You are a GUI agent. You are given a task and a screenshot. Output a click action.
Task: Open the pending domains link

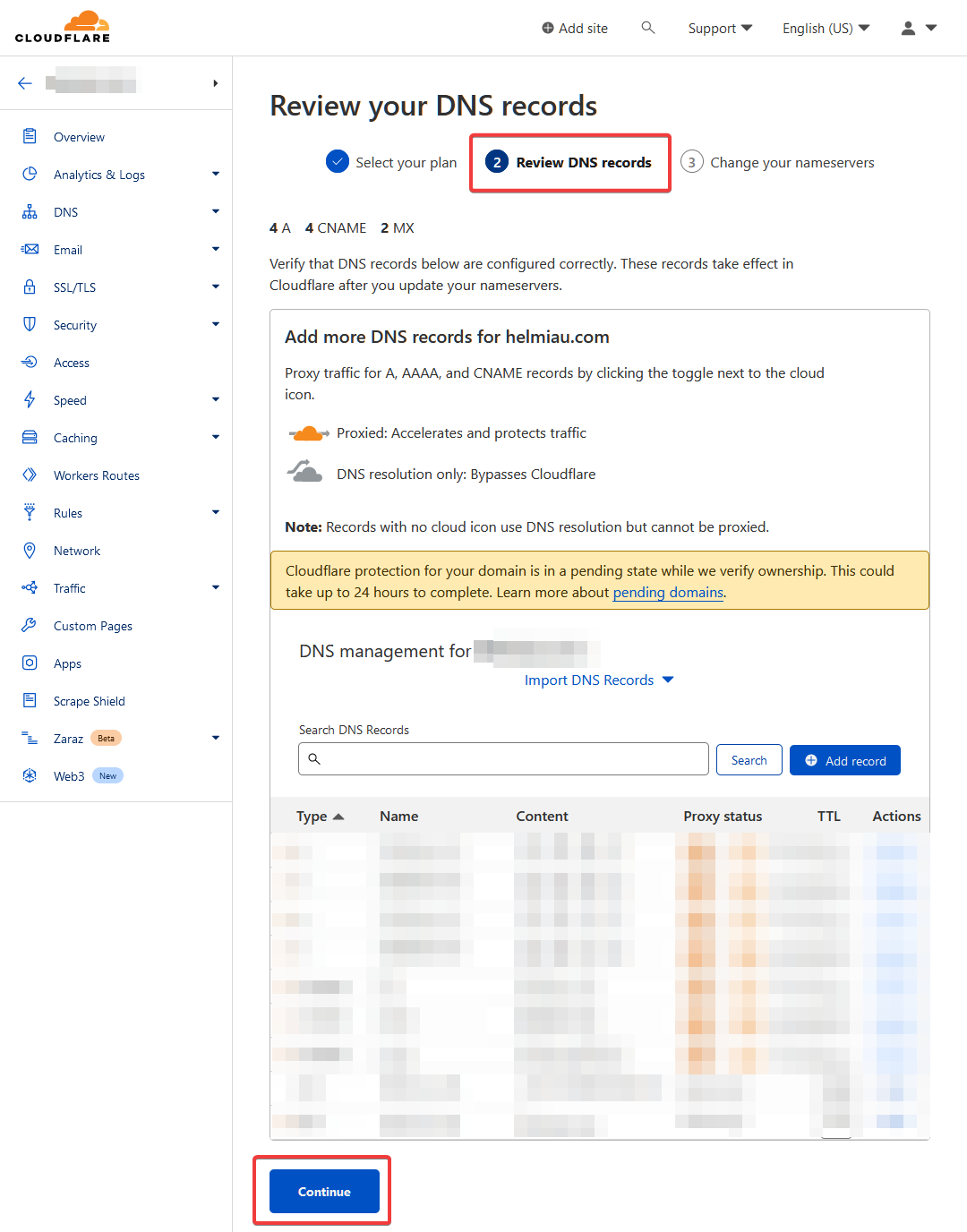point(668,593)
